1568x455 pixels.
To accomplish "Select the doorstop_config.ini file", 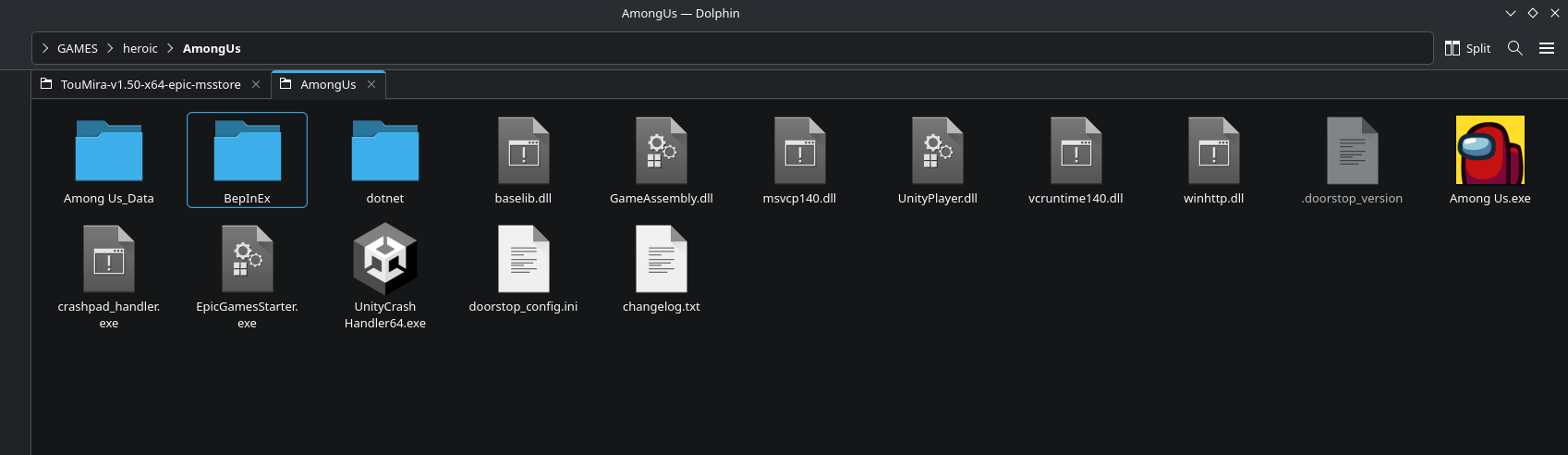I will pyautogui.click(x=523, y=260).
